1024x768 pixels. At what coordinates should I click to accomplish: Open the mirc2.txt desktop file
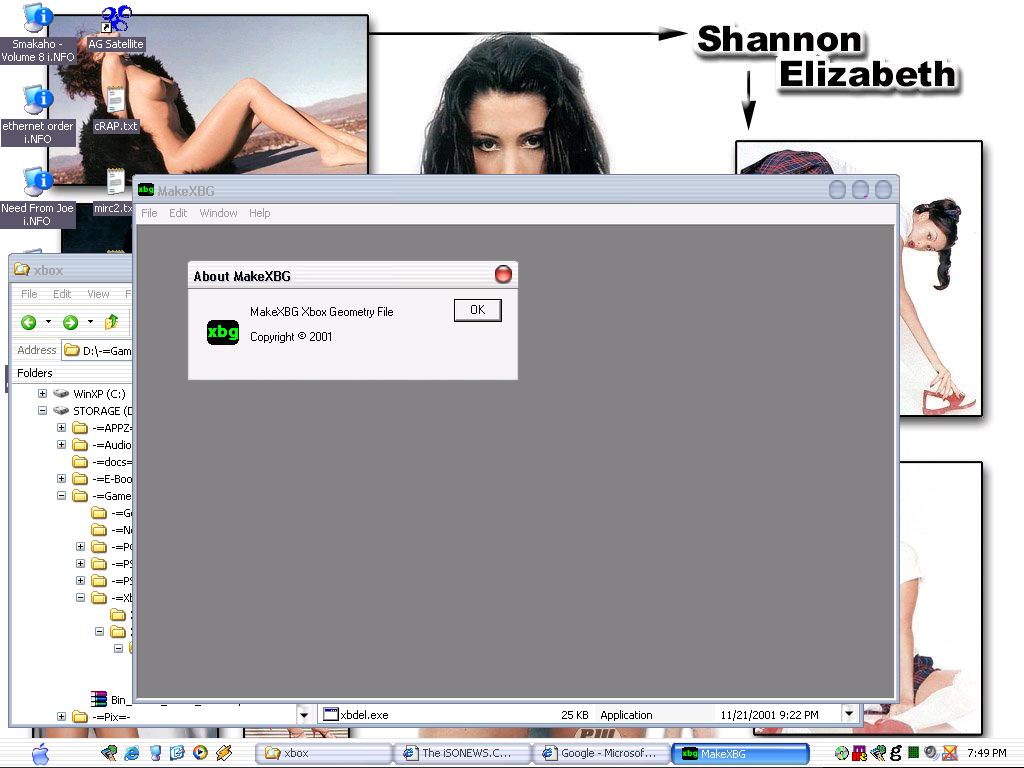click(114, 191)
